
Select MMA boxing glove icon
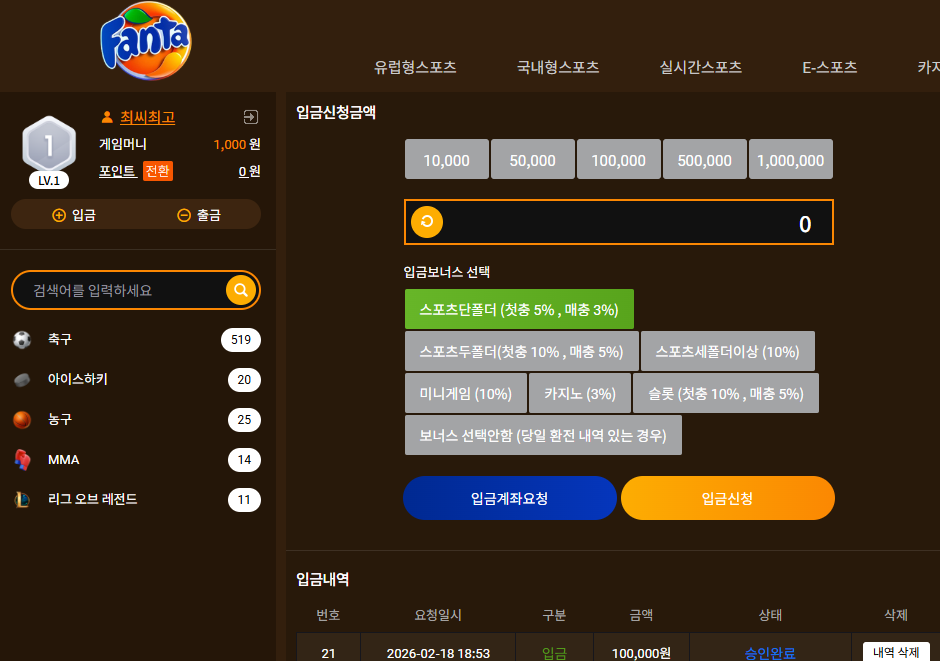point(22,460)
